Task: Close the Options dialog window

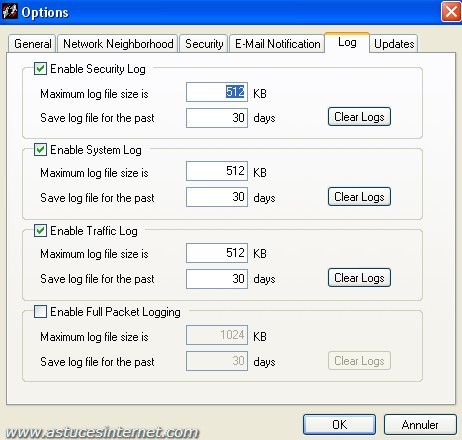Action: pos(451,12)
